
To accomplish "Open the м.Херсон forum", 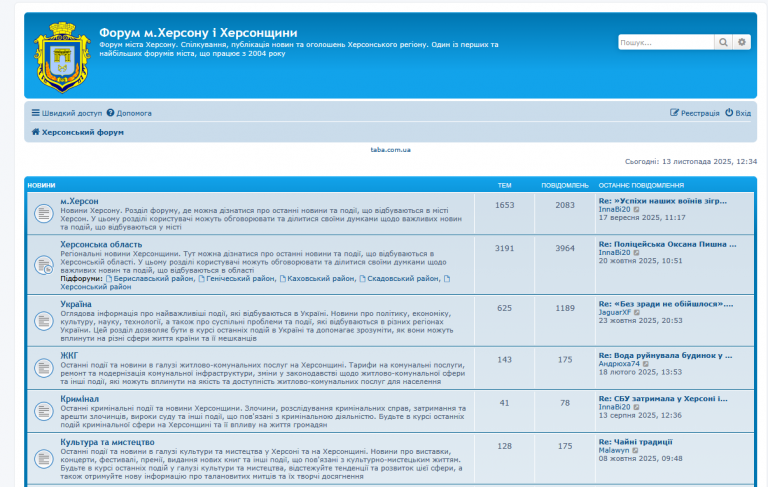I will point(79,201).
